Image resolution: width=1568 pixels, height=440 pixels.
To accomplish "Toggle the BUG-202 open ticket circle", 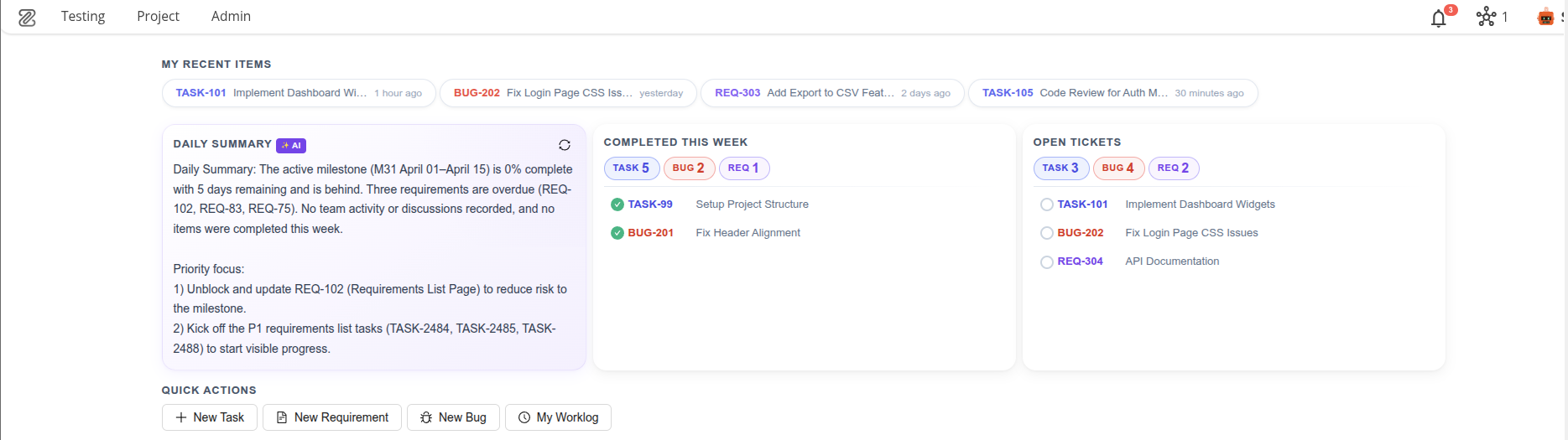I will click(1047, 233).
